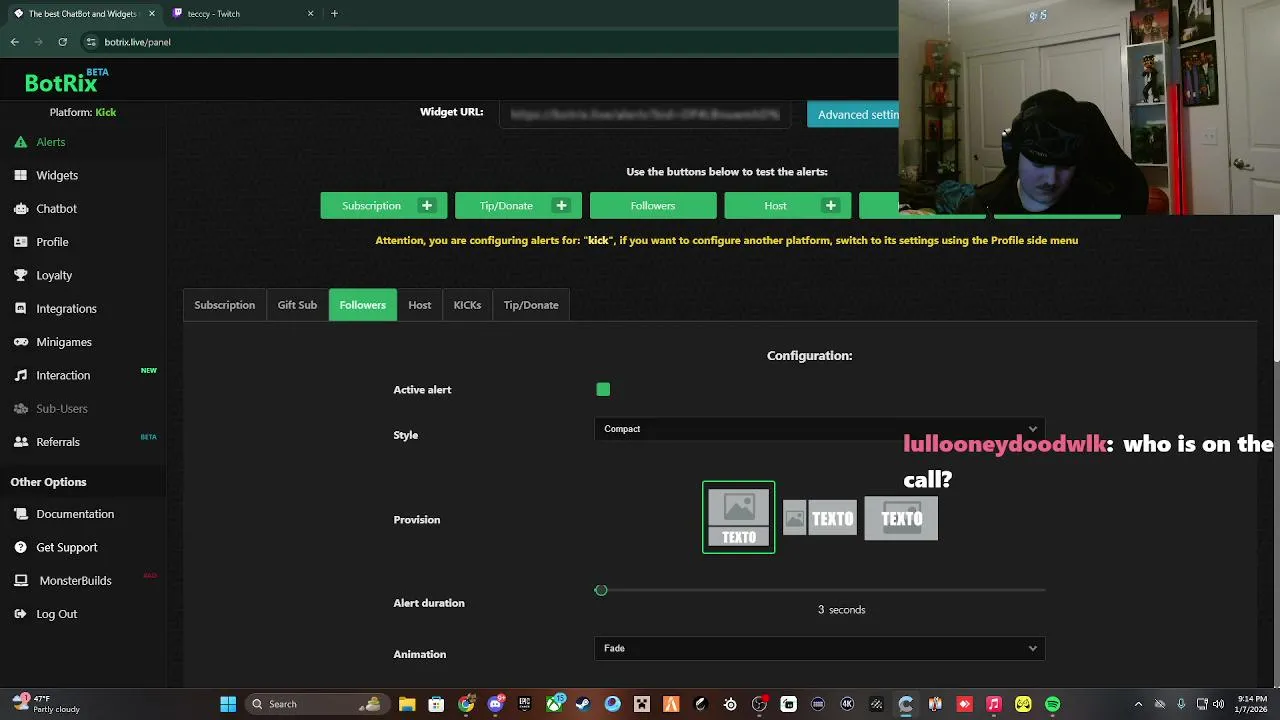Toggle the Active alert checkbox
The width and height of the screenshot is (1280, 720).
point(603,389)
